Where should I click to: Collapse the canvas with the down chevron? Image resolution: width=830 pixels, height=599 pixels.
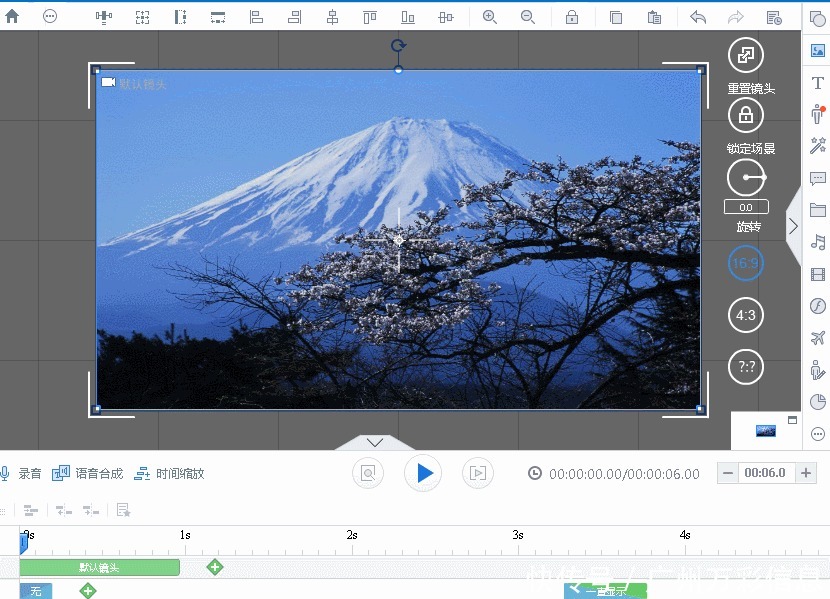coord(375,442)
